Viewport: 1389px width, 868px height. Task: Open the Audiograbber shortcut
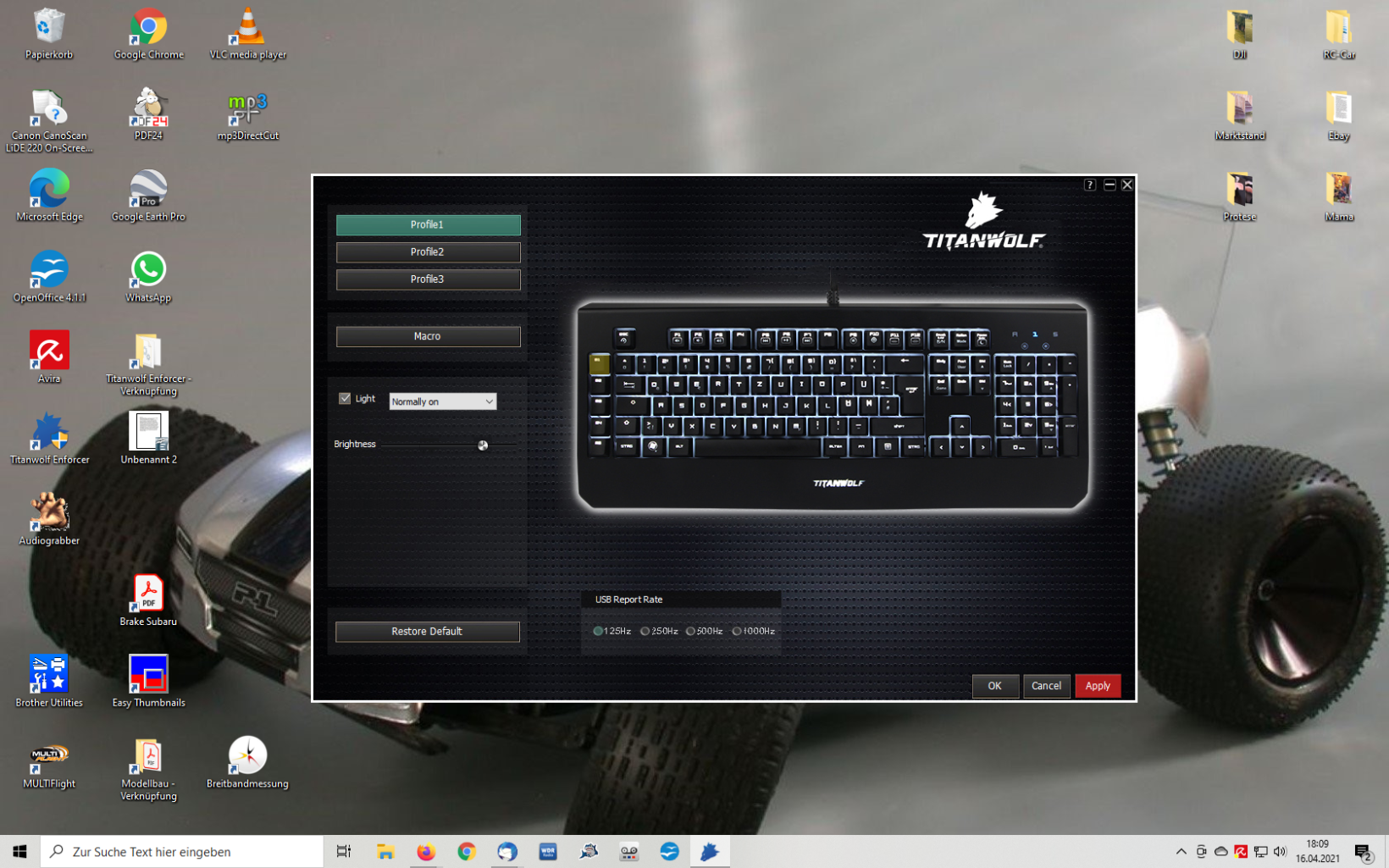(x=49, y=519)
